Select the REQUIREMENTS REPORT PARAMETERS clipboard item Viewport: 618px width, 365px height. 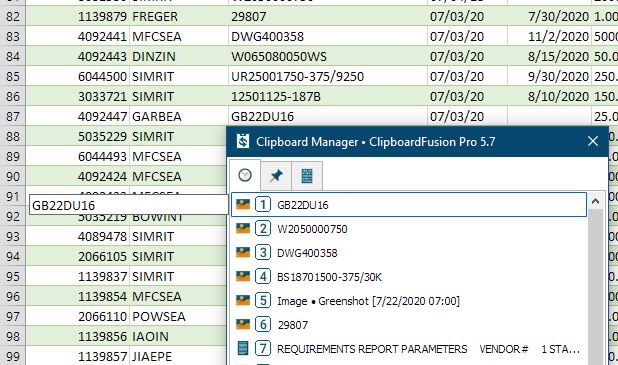coord(409,349)
